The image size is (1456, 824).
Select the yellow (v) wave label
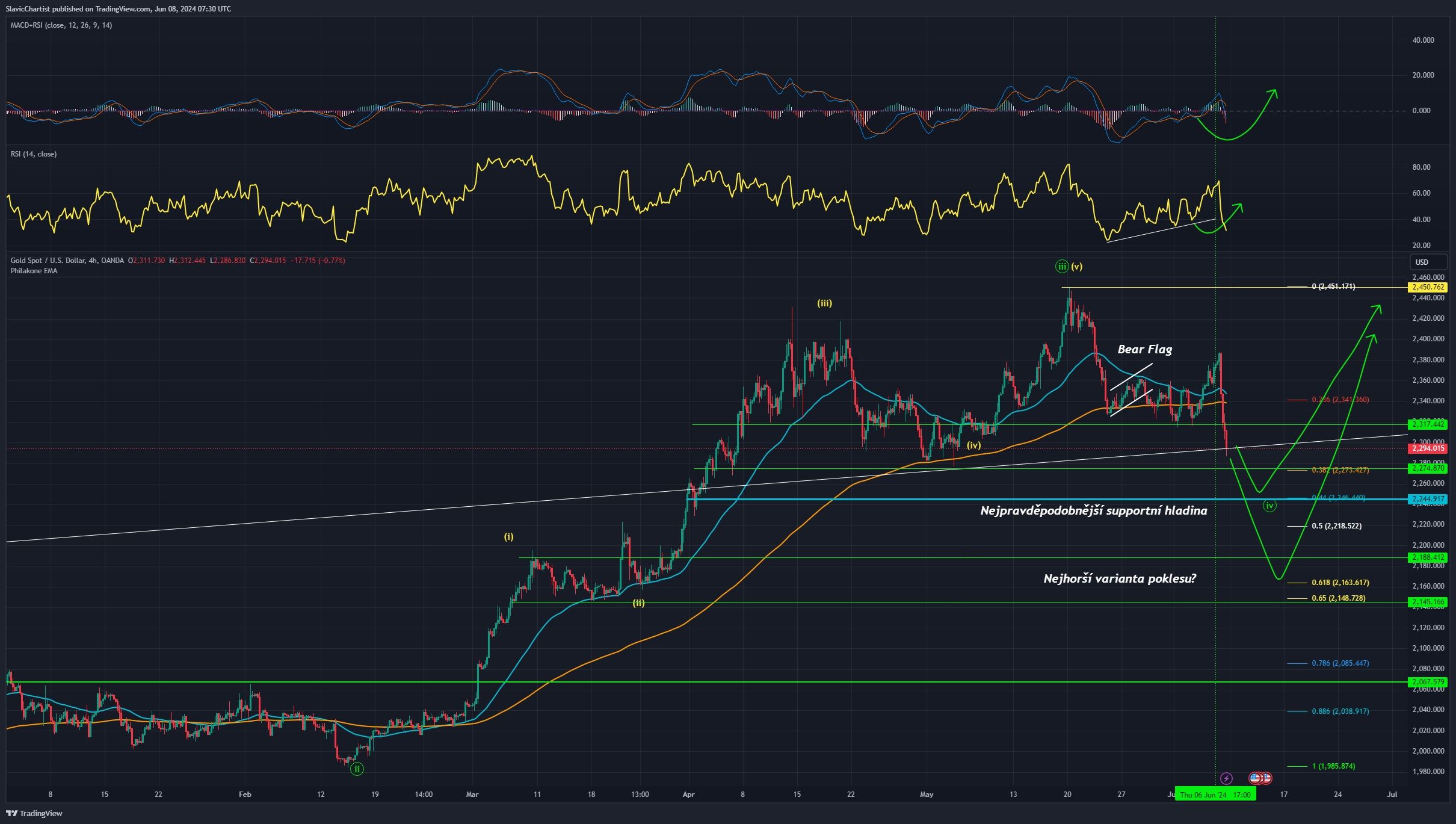tap(1076, 266)
